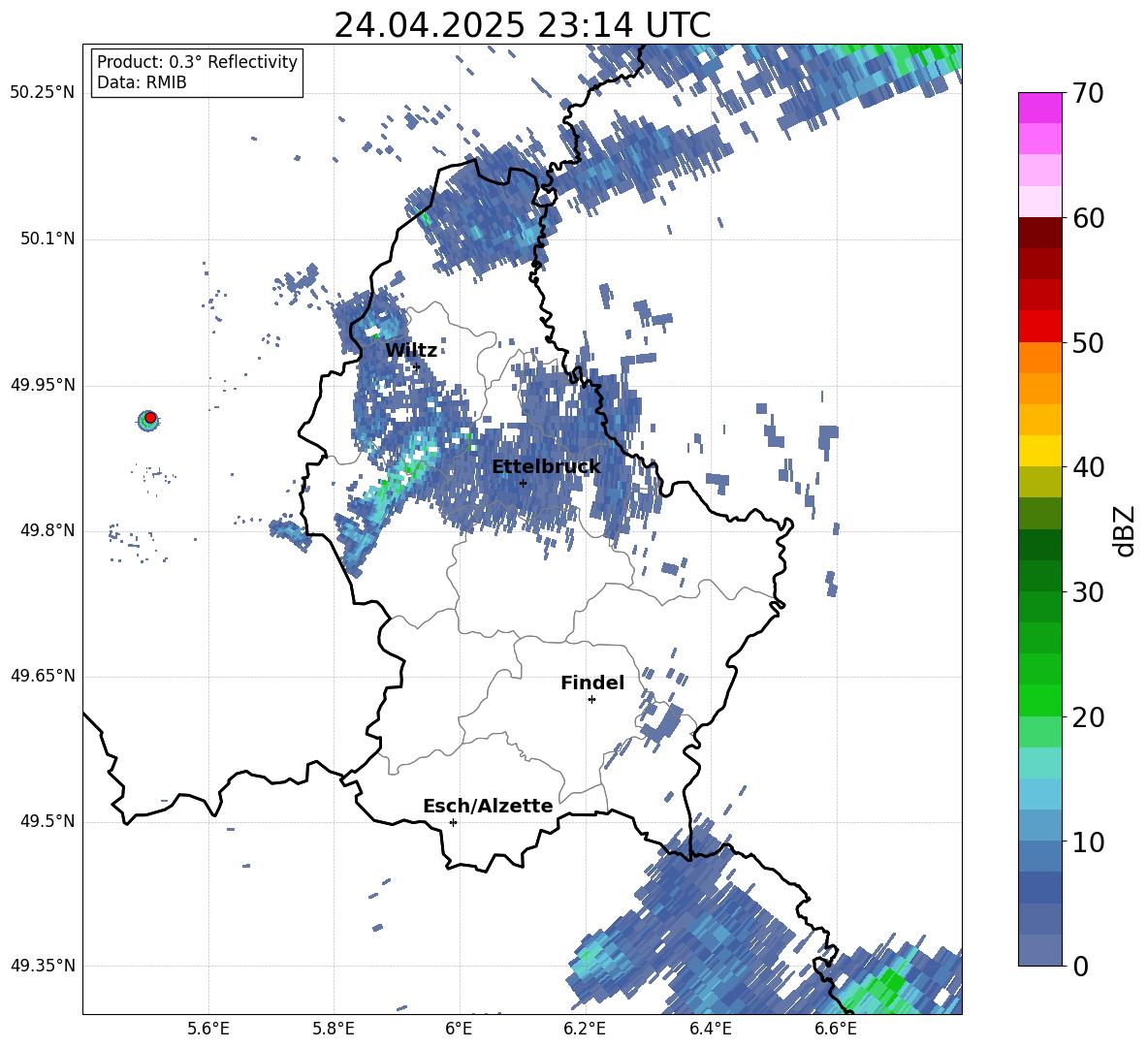The image size is (1148, 1048).
Task: Click the Findel city label
Action: click(592, 683)
